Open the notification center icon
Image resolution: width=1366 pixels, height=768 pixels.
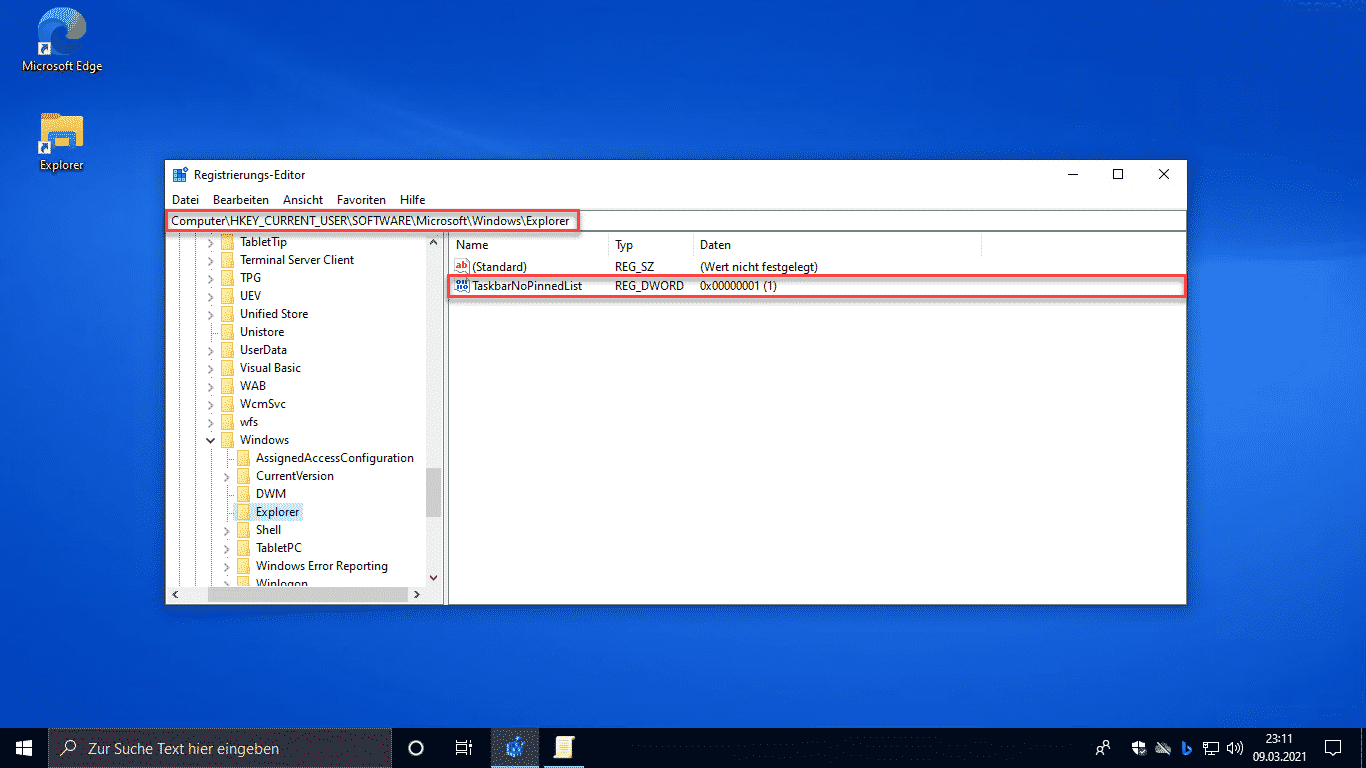pyautogui.click(x=1333, y=748)
